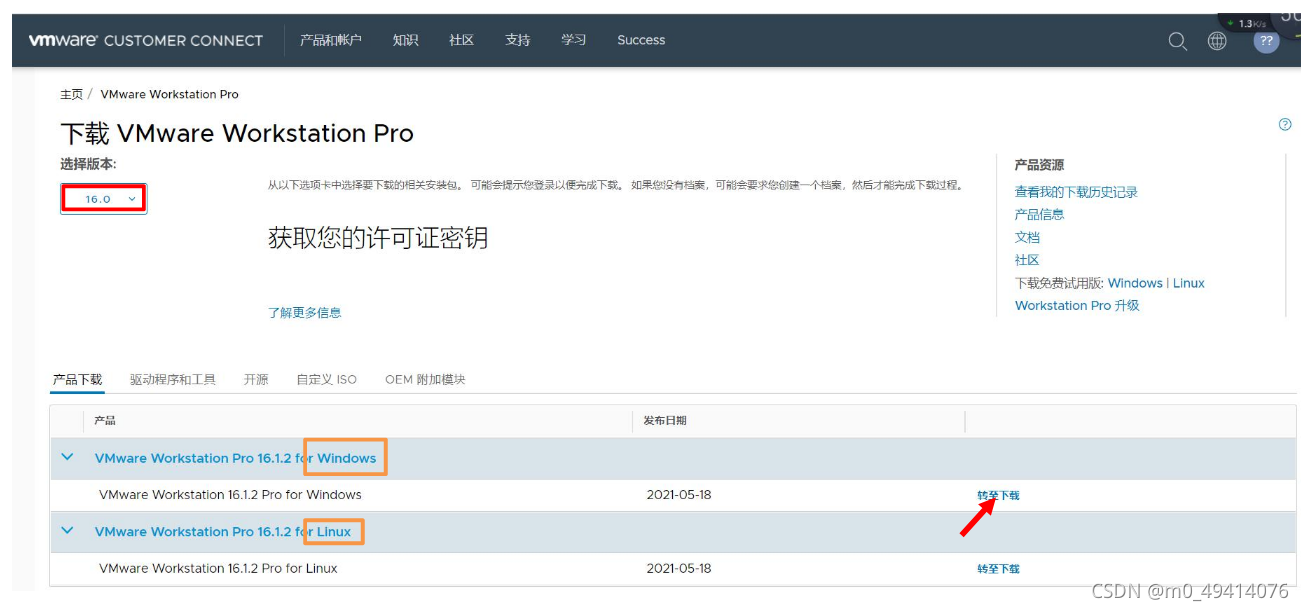The width and height of the screenshot is (1304, 611).
Task: Open the search magnifier icon
Action: (x=1178, y=41)
